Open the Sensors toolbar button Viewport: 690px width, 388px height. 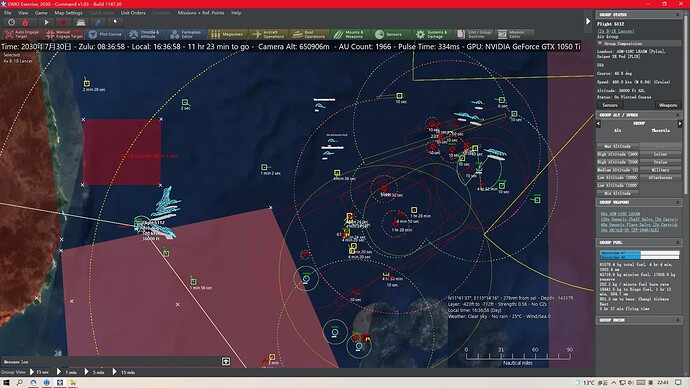(x=389, y=34)
